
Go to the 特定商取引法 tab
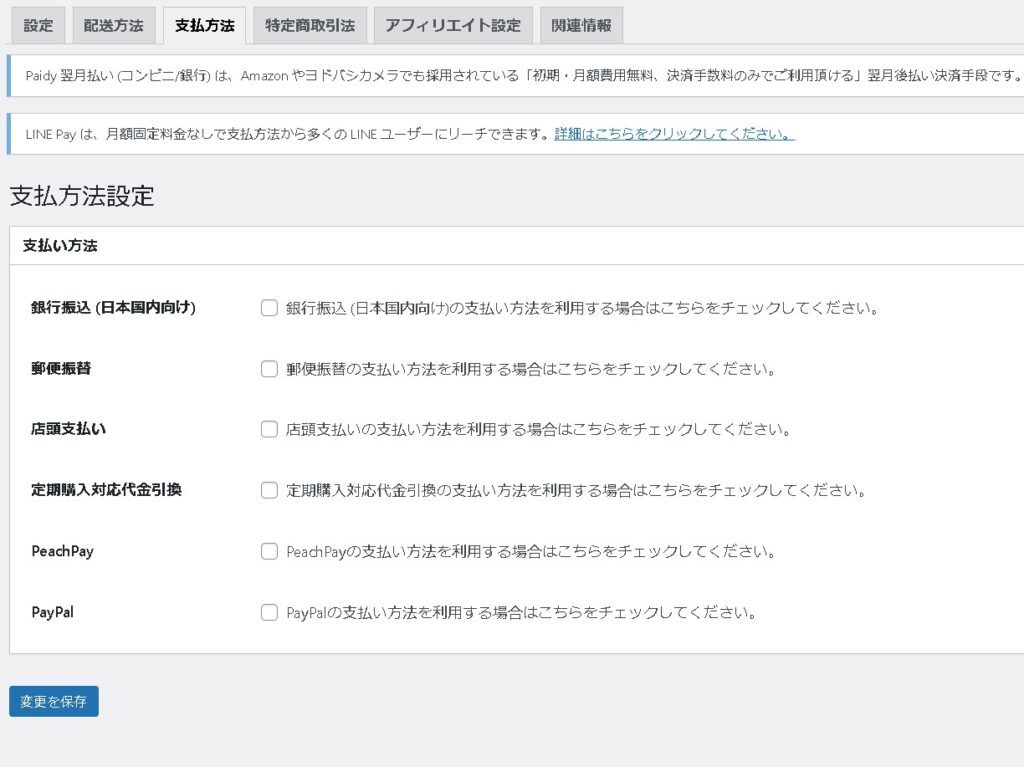point(310,26)
